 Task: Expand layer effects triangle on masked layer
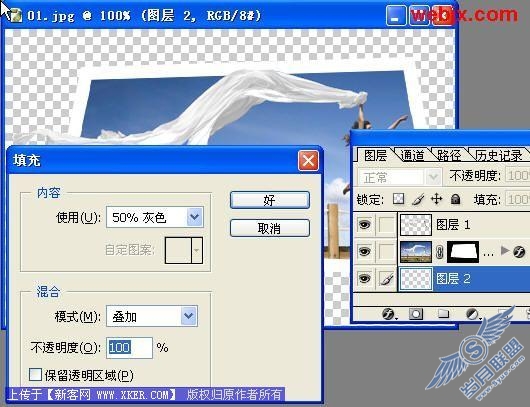pos(505,250)
